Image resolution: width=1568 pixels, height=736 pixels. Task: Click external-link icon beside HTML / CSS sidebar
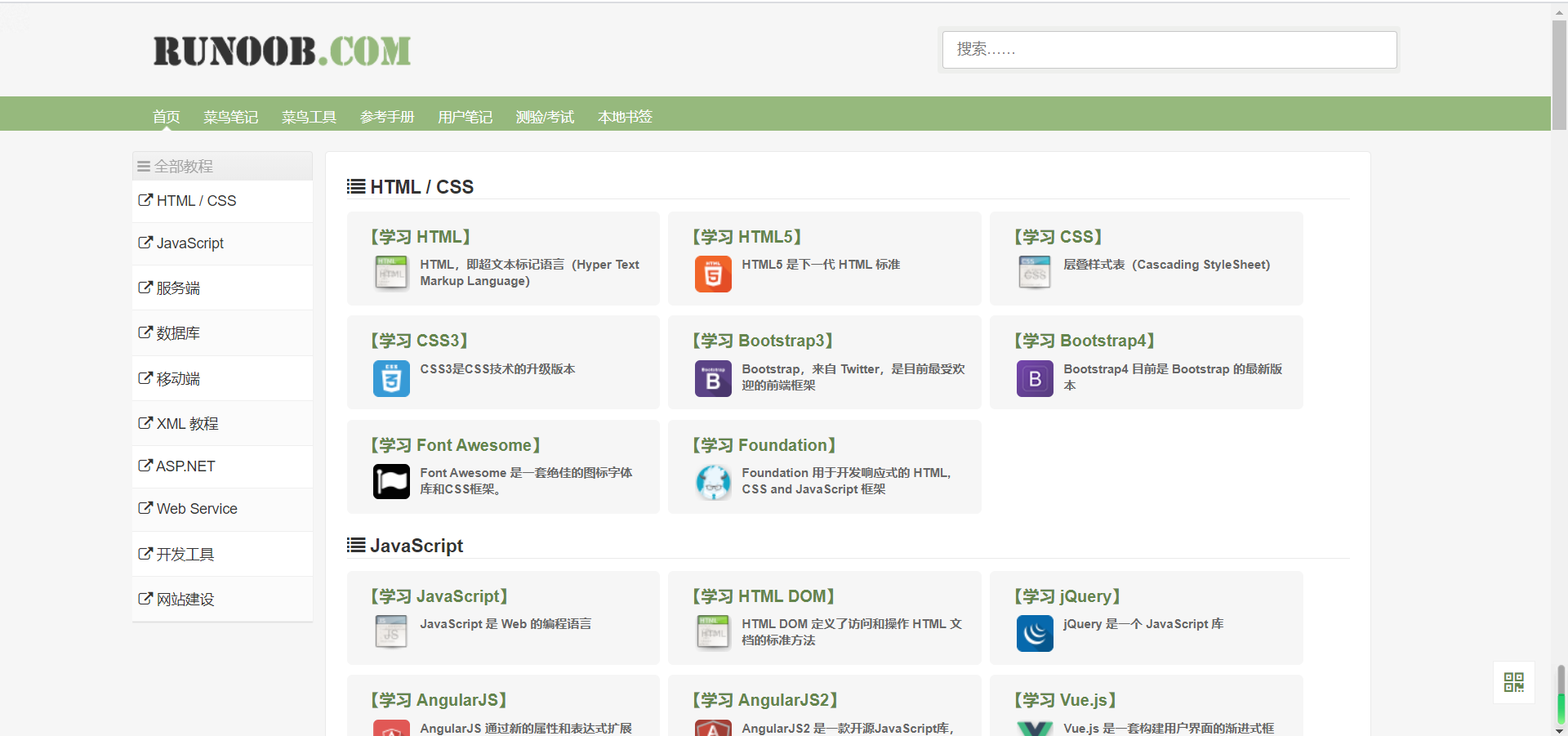[145, 200]
